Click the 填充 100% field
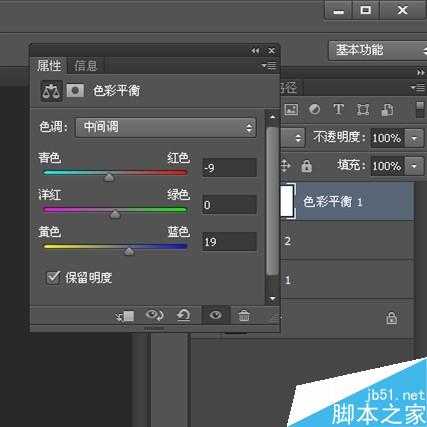The height and width of the screenshot is (427, 427). (388, 166)
